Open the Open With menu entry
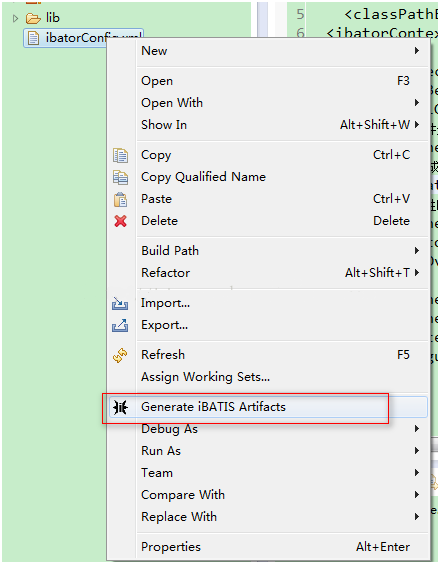 tap(267, 103)
